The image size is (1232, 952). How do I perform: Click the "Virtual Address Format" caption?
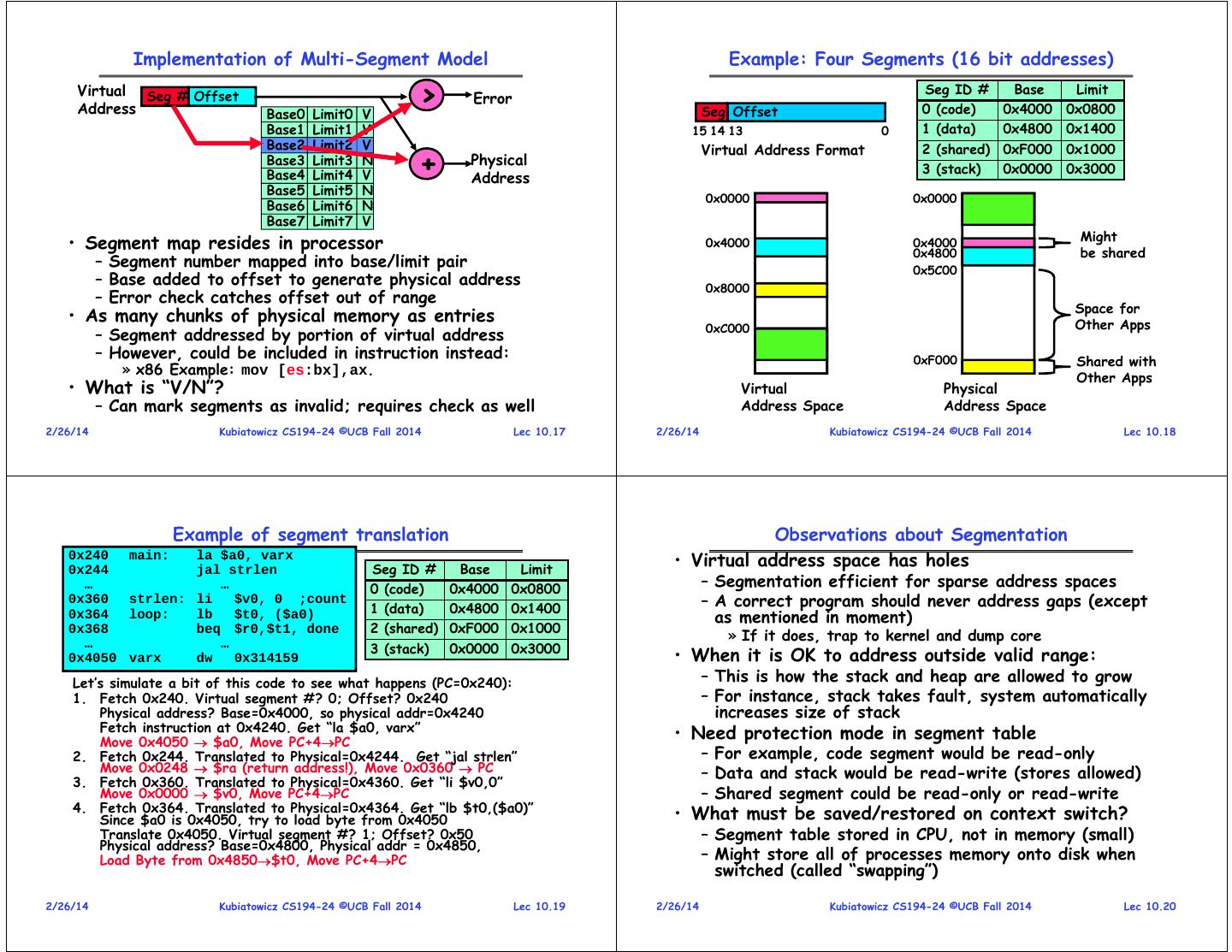click(x=782, y=150)
